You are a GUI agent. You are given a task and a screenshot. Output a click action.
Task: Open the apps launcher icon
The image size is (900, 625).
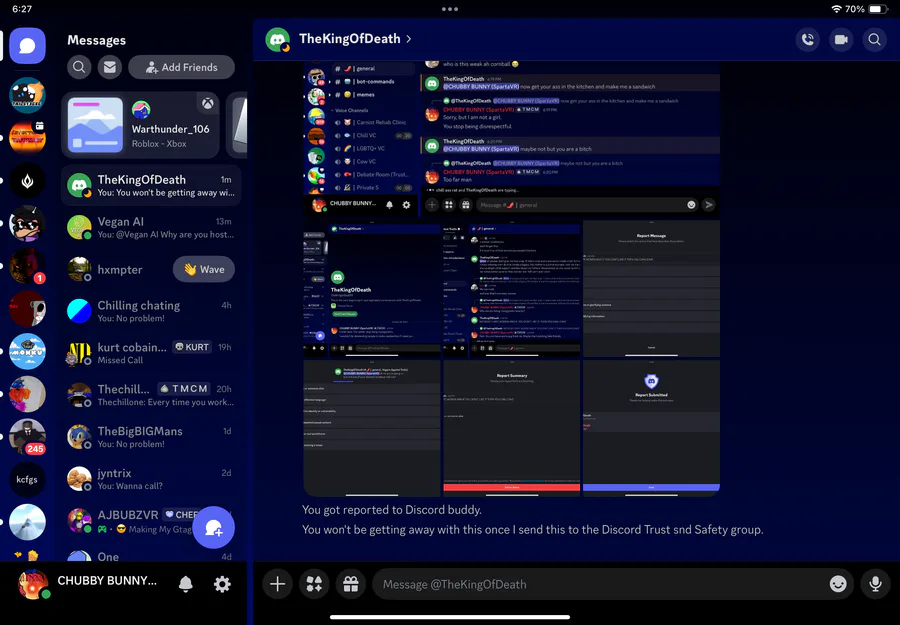(x=314, y=584)
